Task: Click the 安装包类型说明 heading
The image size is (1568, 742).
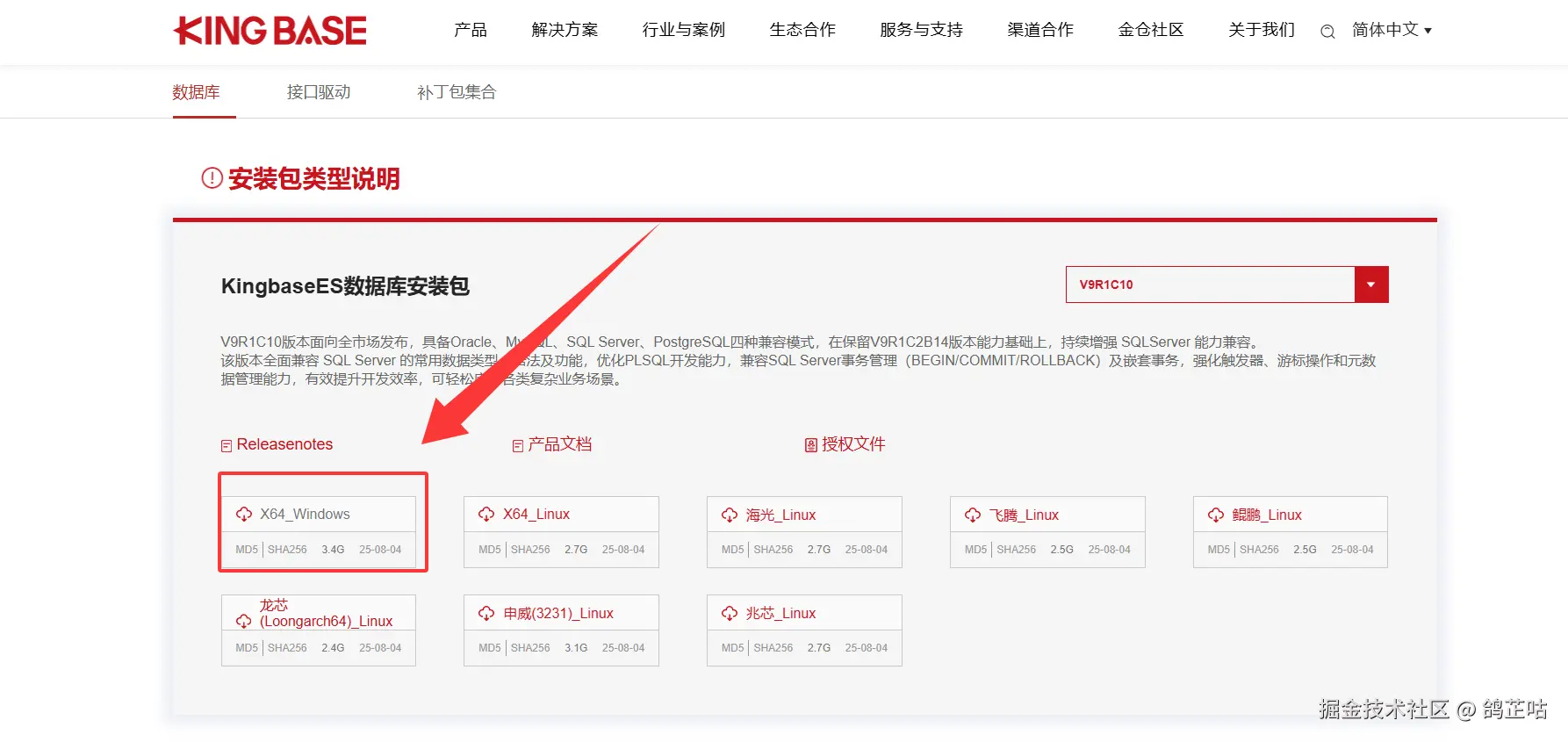Action: [x=314, y=179]
